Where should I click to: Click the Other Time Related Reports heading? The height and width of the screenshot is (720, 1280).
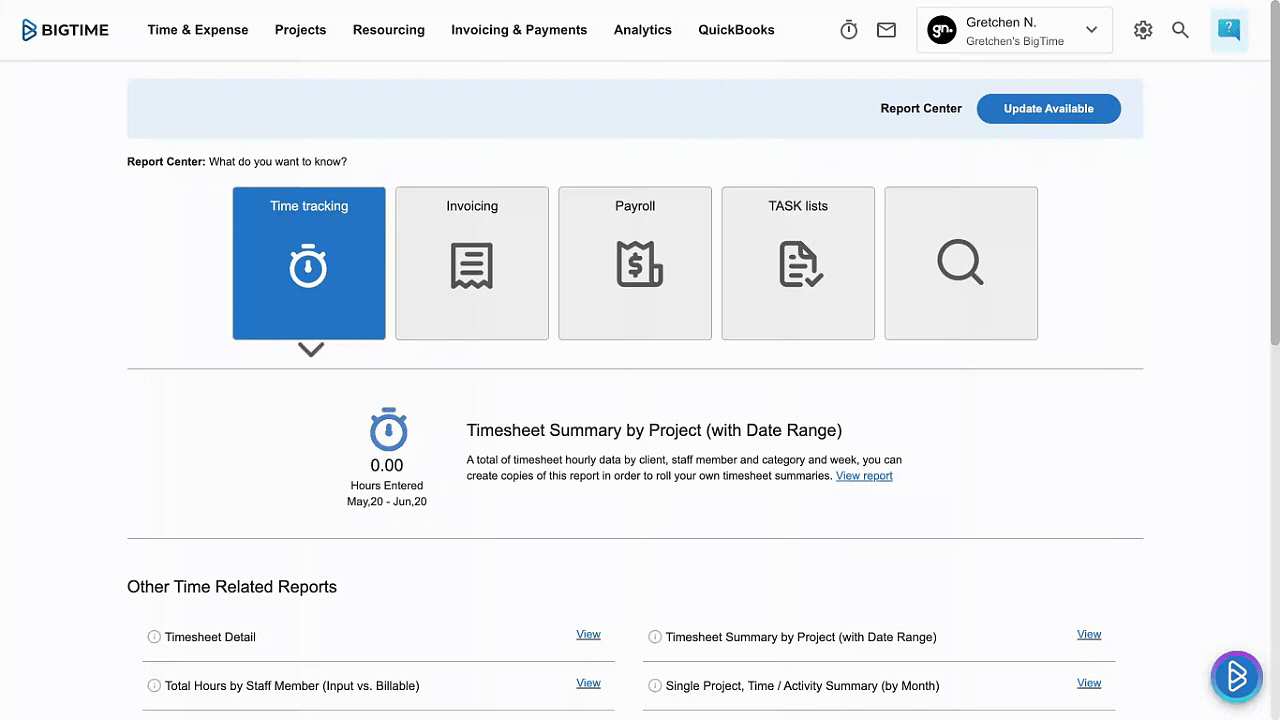(x=232, y=587)
